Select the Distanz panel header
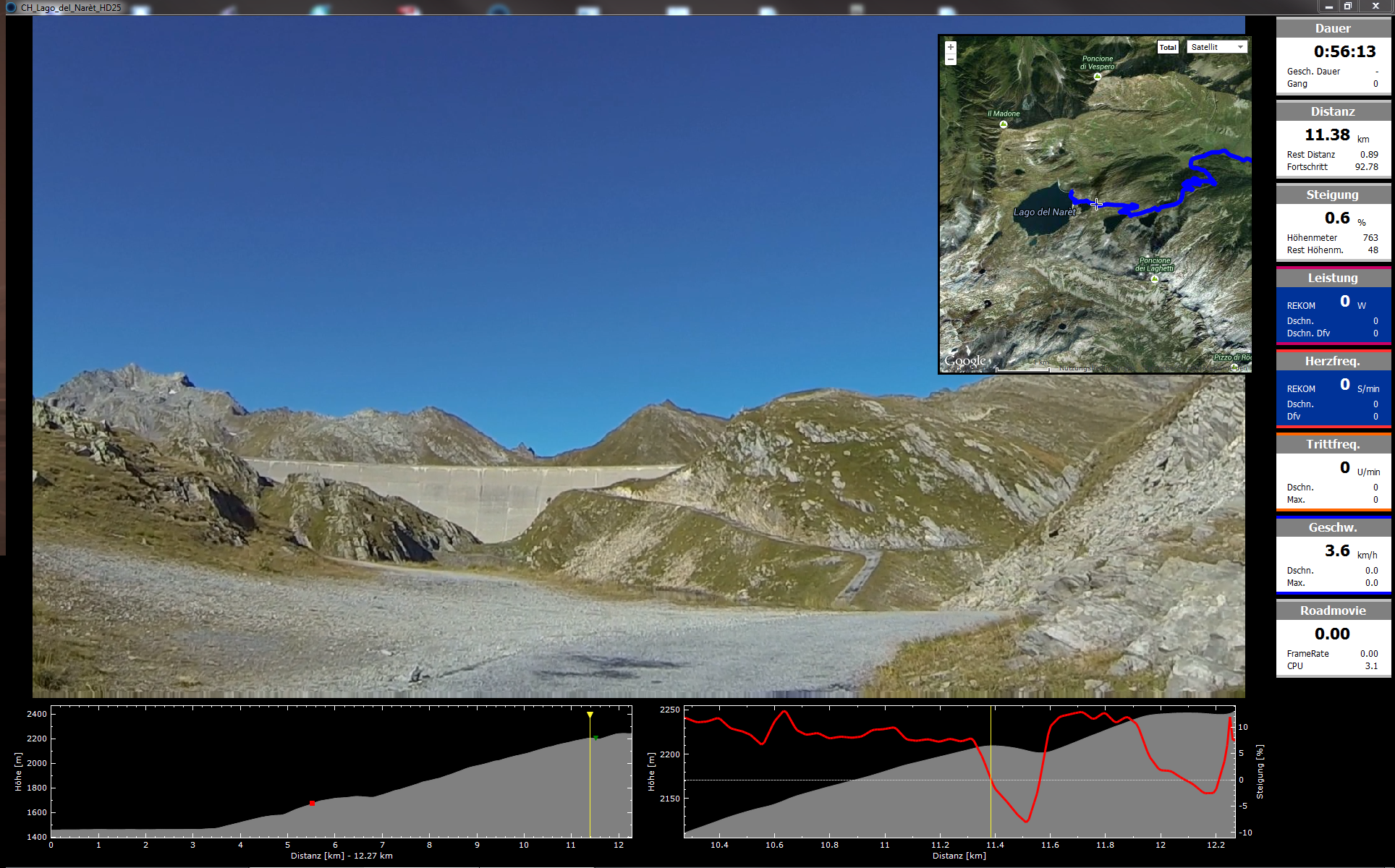1395x868 pixels. coord(1333,112)
